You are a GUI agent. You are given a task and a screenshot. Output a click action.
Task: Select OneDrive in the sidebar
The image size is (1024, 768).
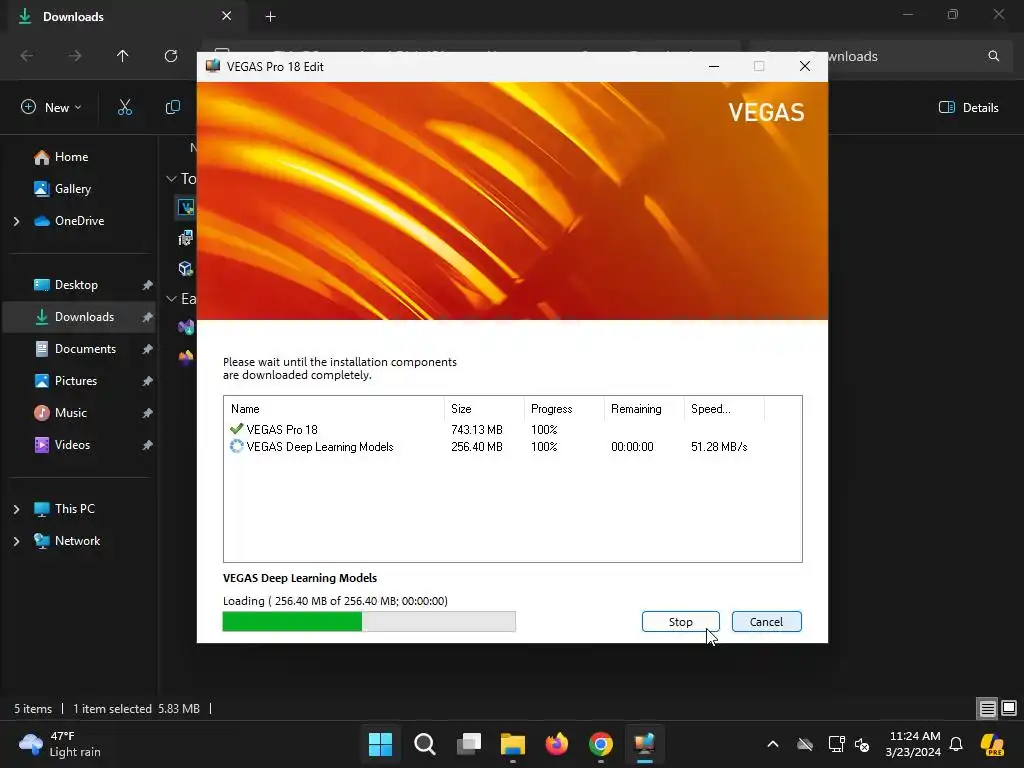(x=79, y=221)
